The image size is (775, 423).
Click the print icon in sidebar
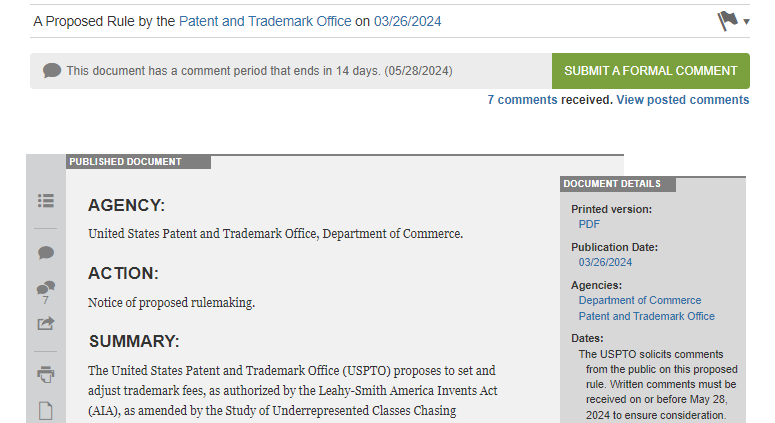[x=45, y=375]
